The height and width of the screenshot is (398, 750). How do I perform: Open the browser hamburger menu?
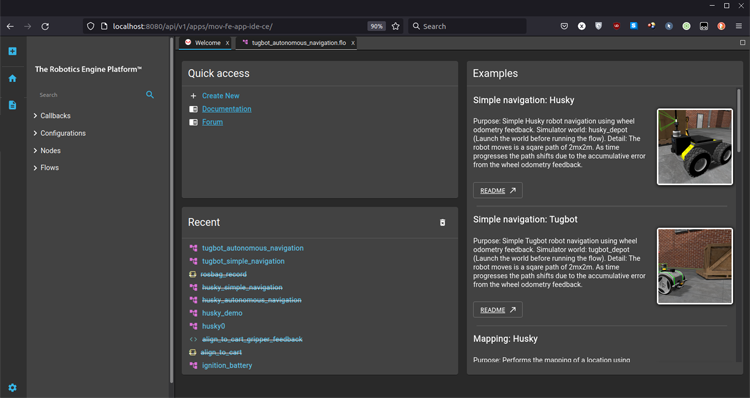739,26
